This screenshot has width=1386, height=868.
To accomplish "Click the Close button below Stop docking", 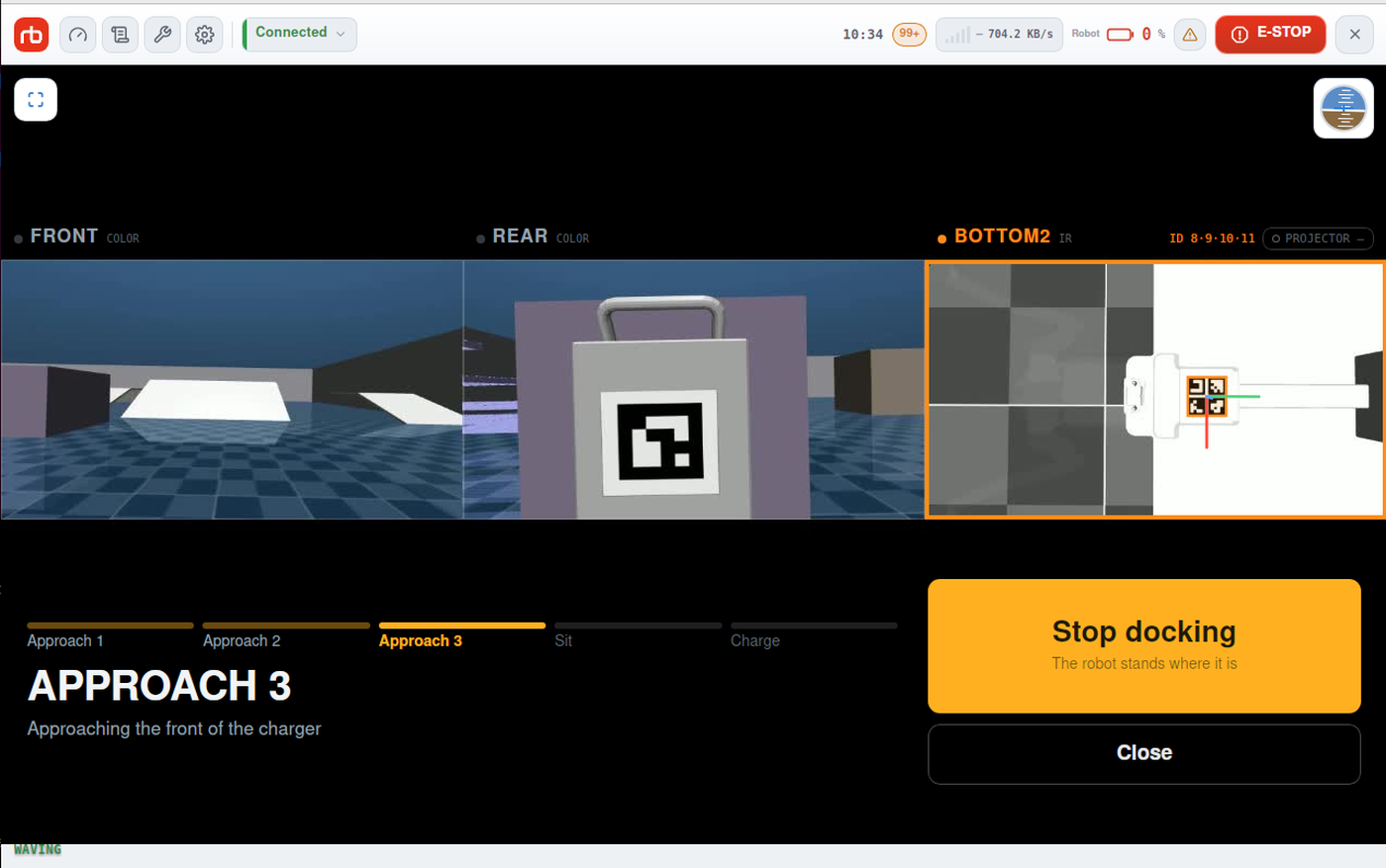I will [1144, 754].
